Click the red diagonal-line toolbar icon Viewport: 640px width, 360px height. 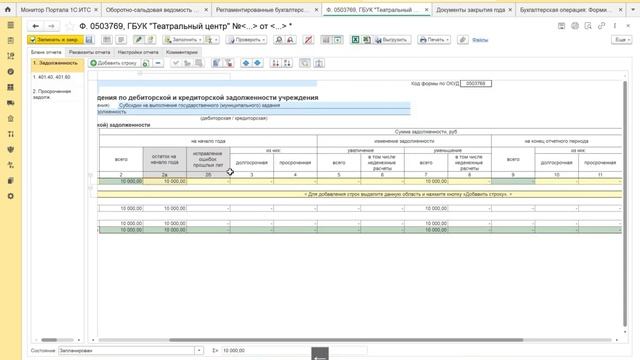click(x=309, y=40)
